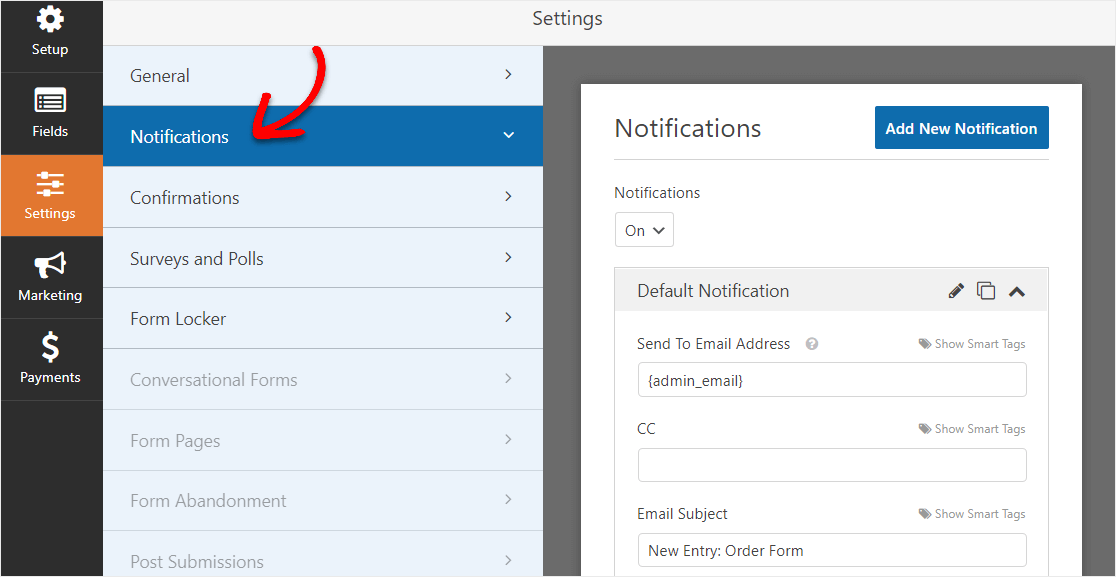Click tag icon next to CC Smart Tags
Viewport: 1116px width, 577px height.
click(925, 429)
